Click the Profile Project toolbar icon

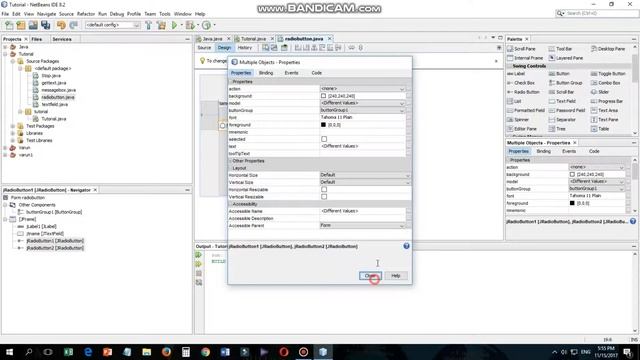207,25
